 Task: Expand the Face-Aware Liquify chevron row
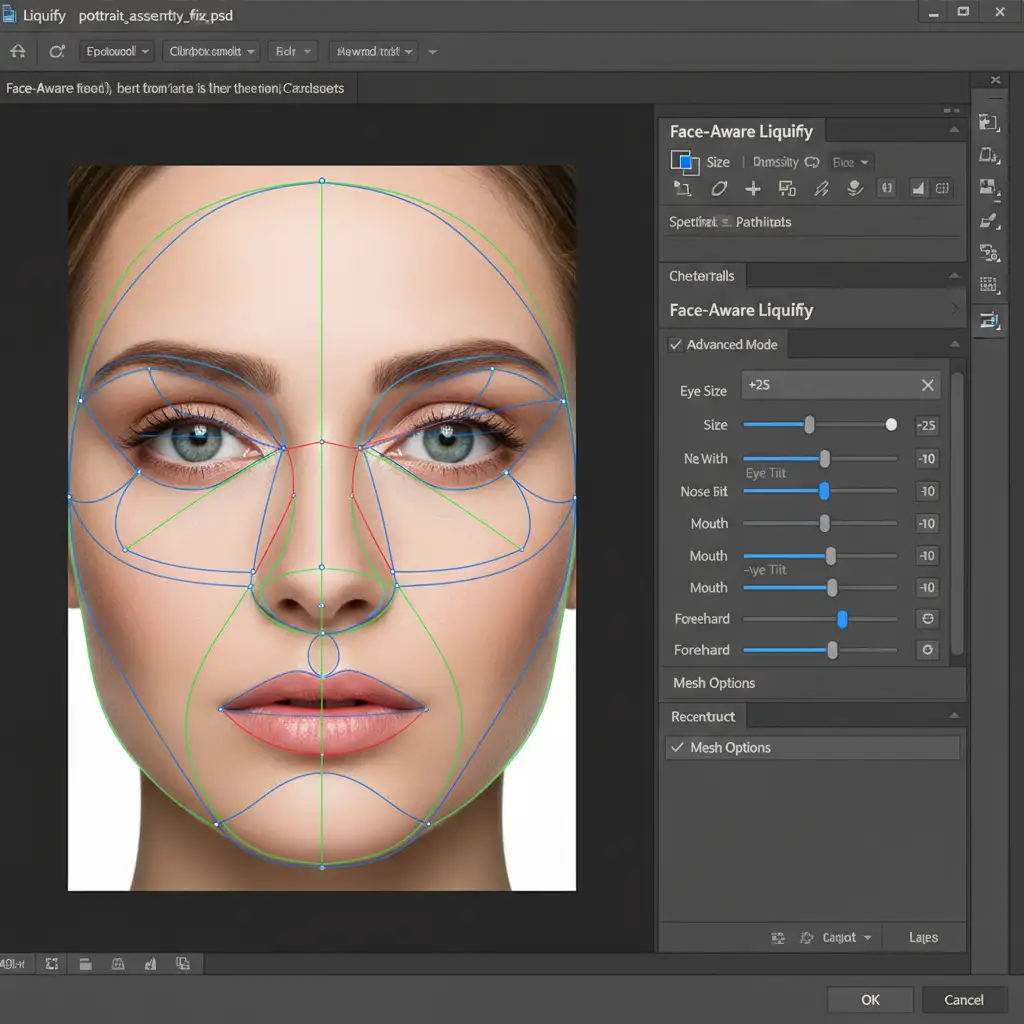954,310
